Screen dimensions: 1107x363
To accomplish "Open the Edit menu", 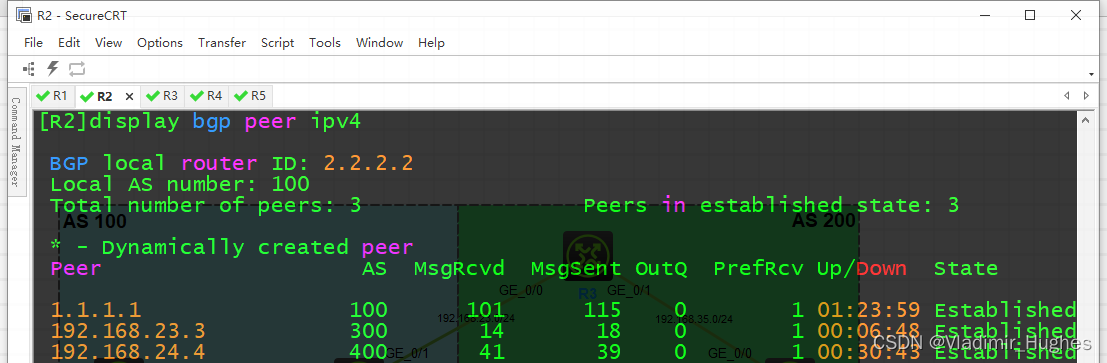I will 69,42.
